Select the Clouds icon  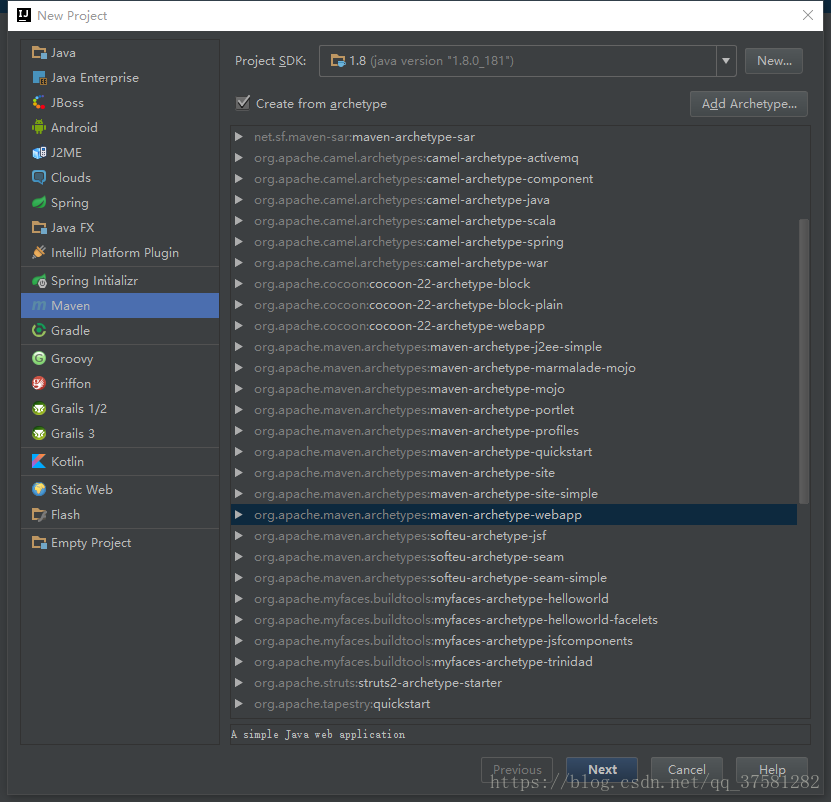point(39,178)
